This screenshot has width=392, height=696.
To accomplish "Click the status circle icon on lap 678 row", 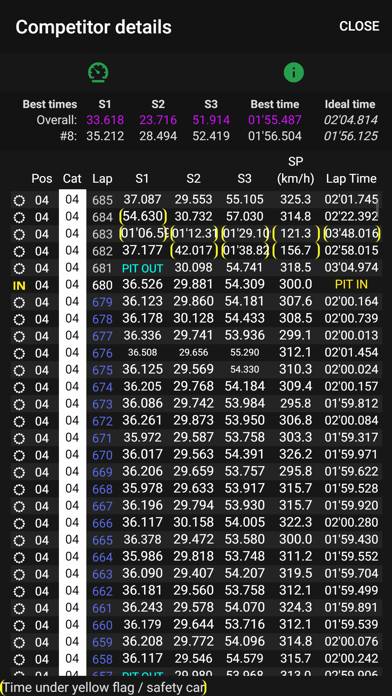I will [19, 319].
